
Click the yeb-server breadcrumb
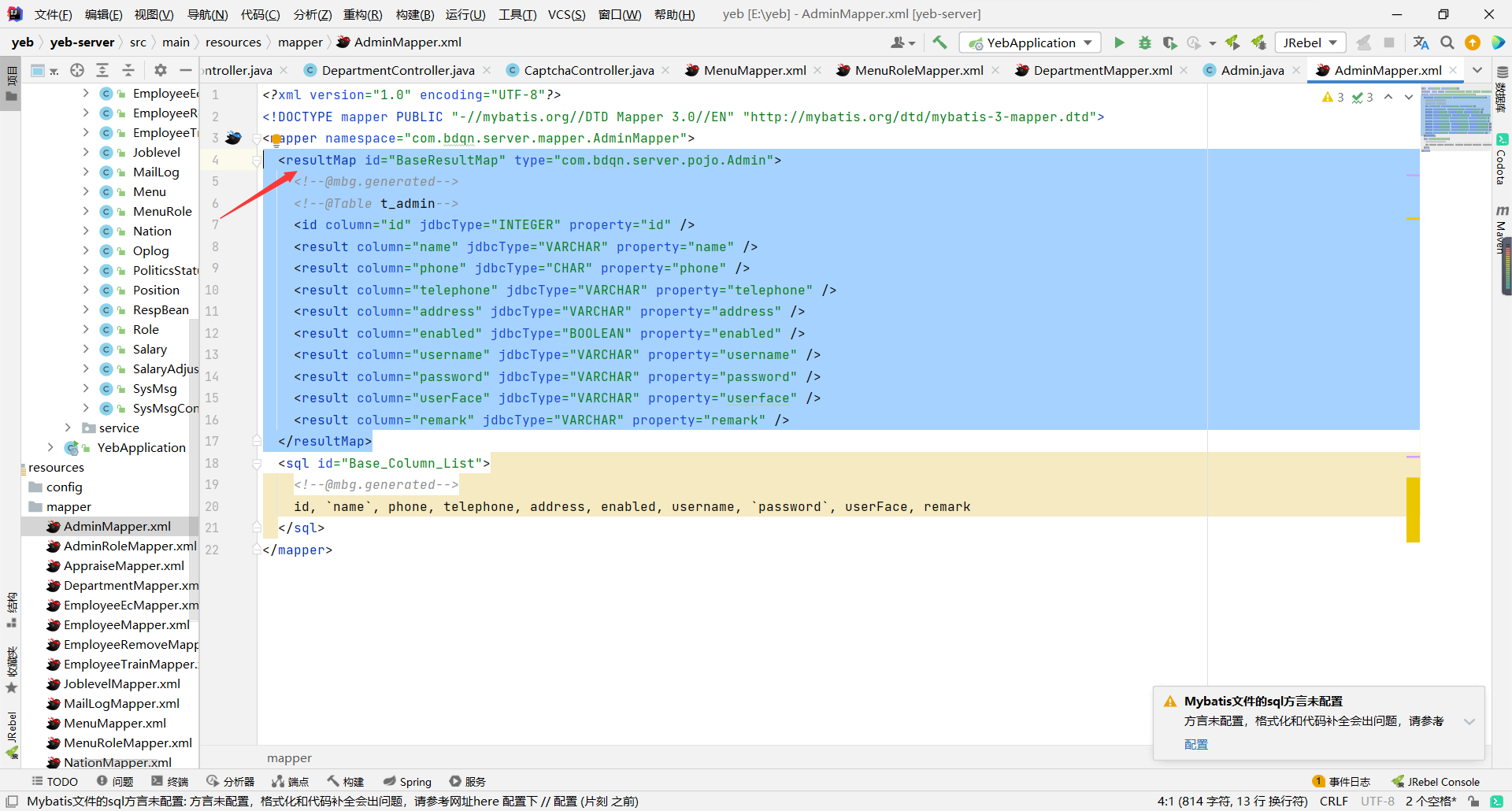tap(82, 43)
